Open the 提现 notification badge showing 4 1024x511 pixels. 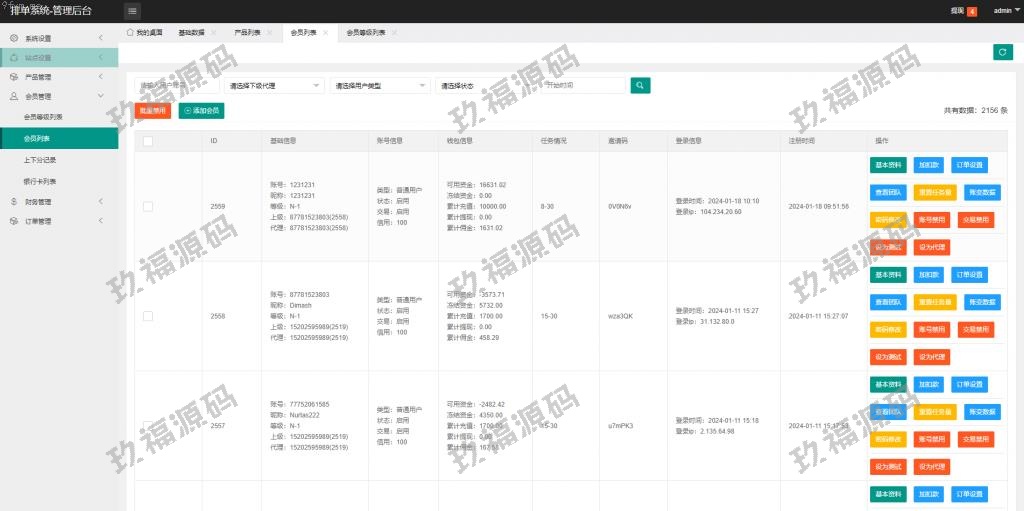click(x=971, y=11)
